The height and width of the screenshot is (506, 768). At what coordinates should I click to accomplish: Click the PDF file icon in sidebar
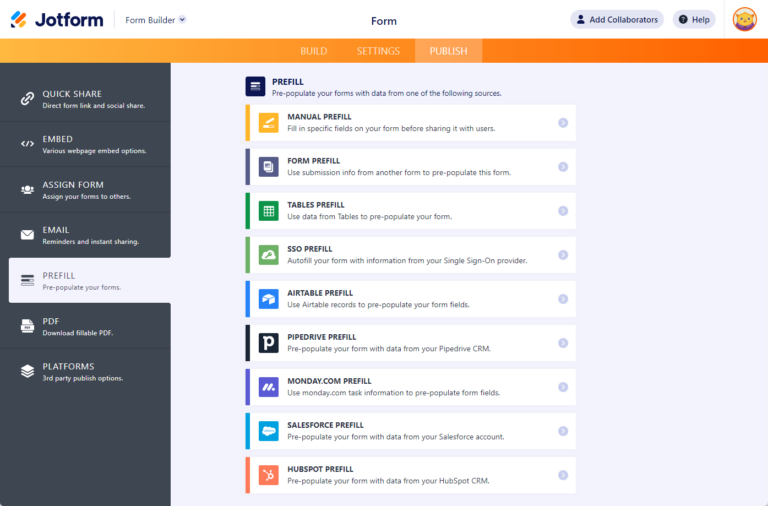(28, 326)
